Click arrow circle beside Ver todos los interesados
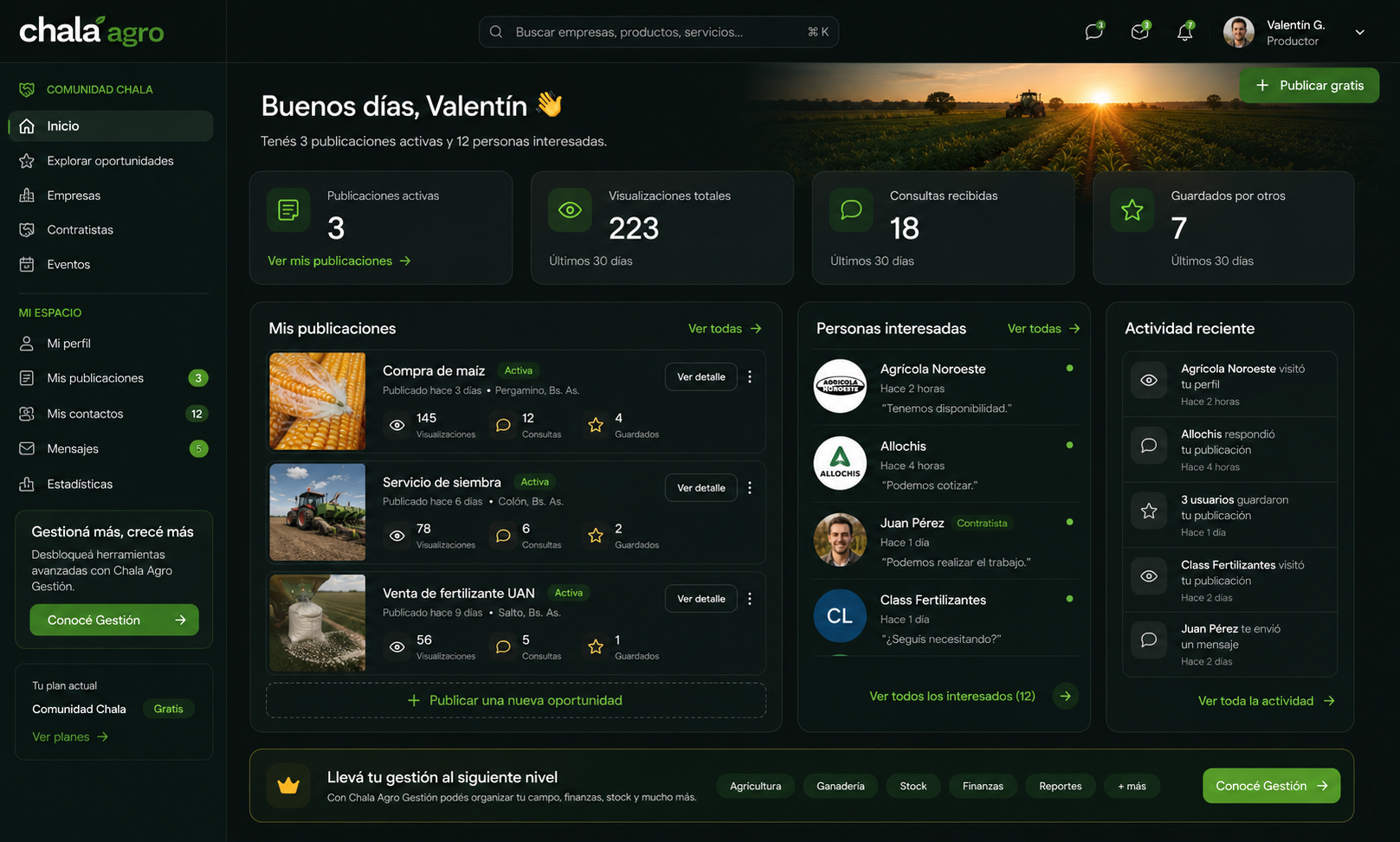The image size is (1400, 842). click(1066, 696)
